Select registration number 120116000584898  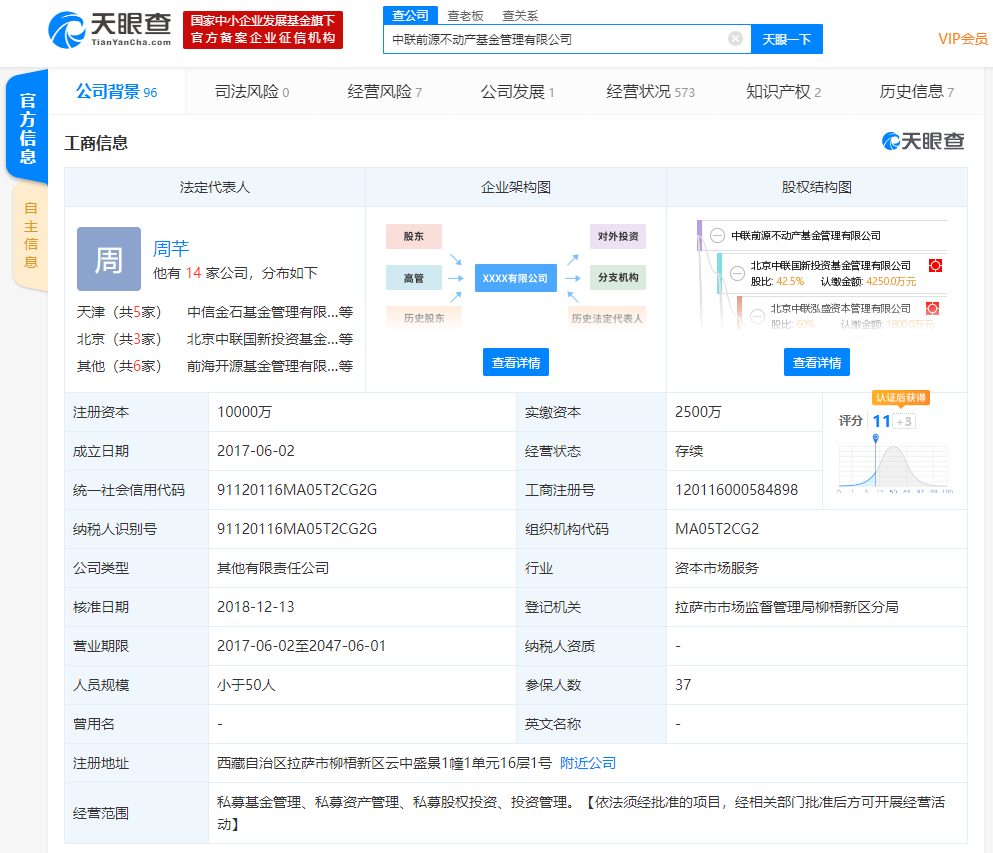coord(737,490)
